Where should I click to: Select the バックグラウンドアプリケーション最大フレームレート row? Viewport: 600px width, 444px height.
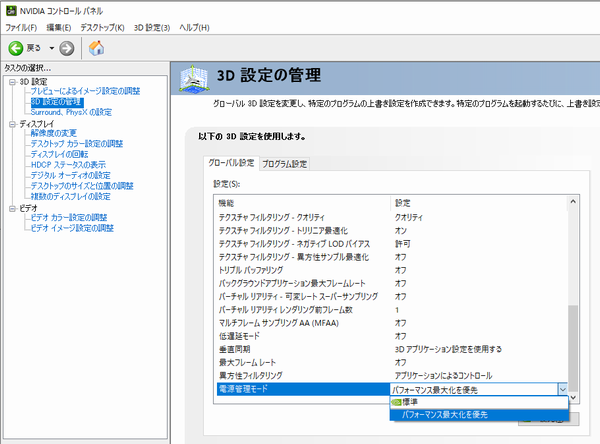[x=392, y=283]
